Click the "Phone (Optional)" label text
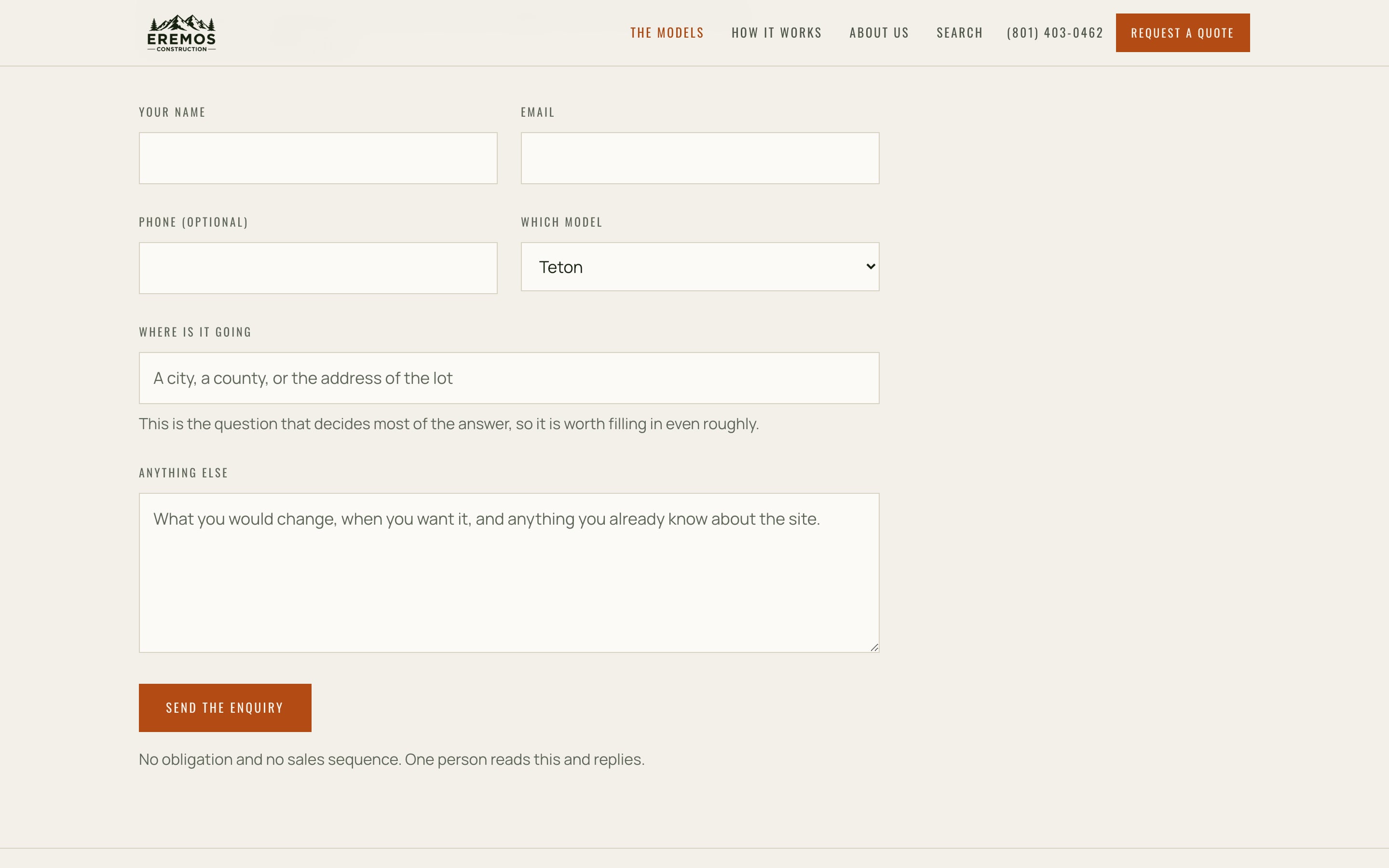Viewport: 1389px width, 868px height. point(193,222)
